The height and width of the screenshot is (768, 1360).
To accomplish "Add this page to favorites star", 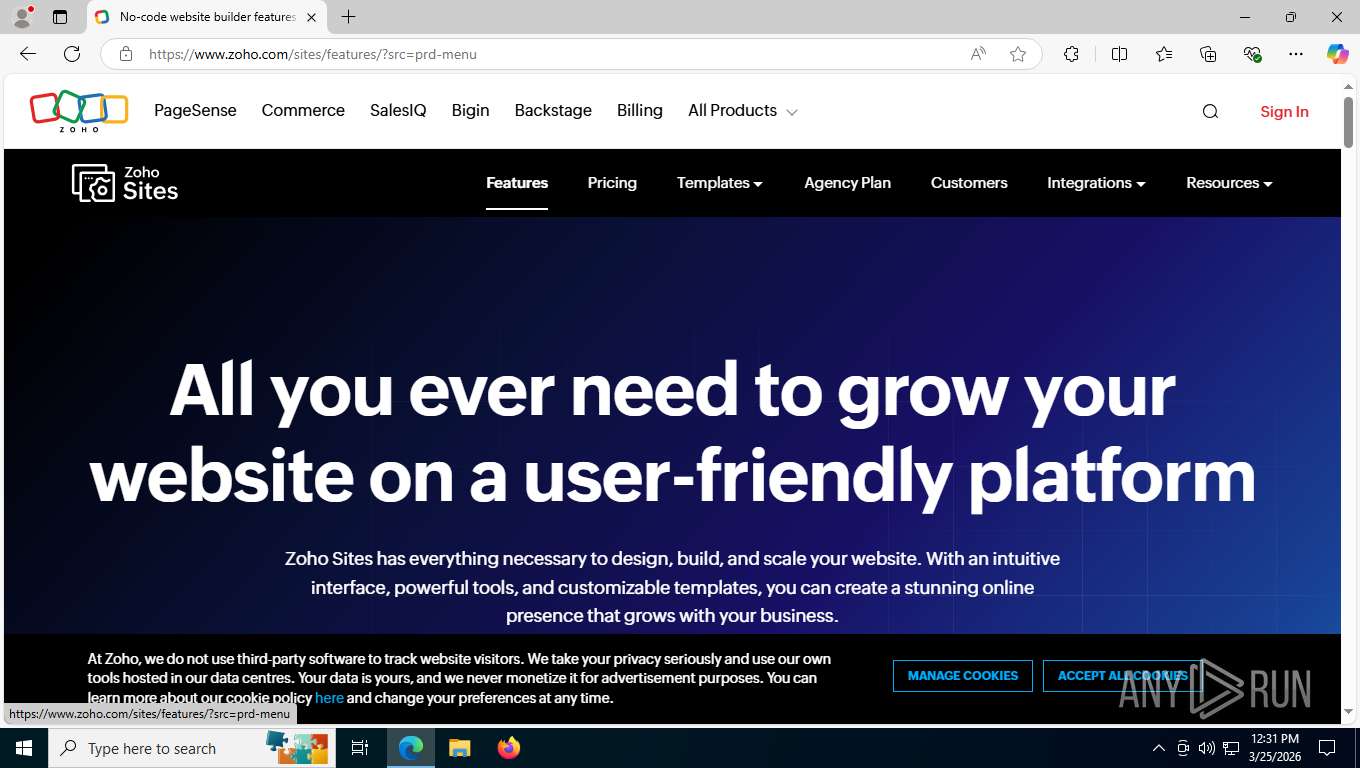I will (x=1018, y=54).
